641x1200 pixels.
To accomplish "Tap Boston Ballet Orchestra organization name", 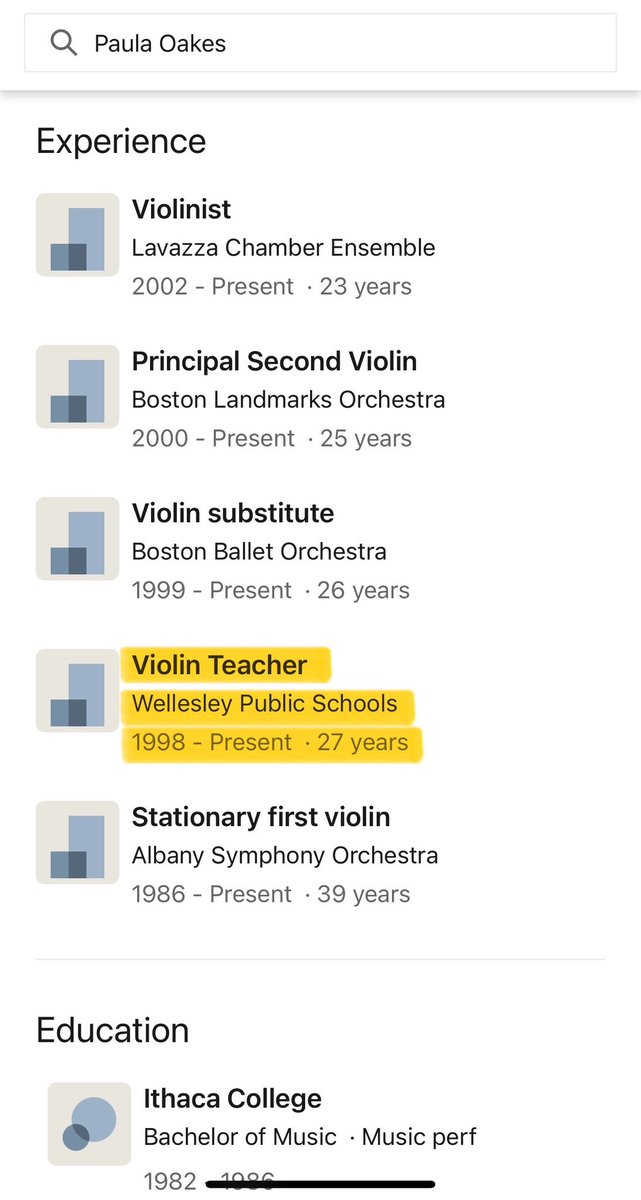I will coord(259,551).
